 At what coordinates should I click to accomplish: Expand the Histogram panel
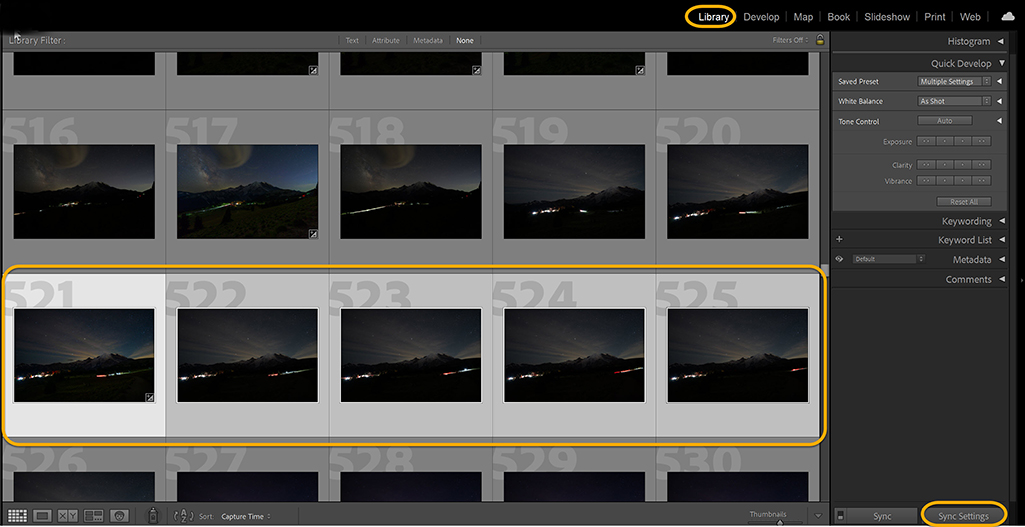tap(1001, 41)
